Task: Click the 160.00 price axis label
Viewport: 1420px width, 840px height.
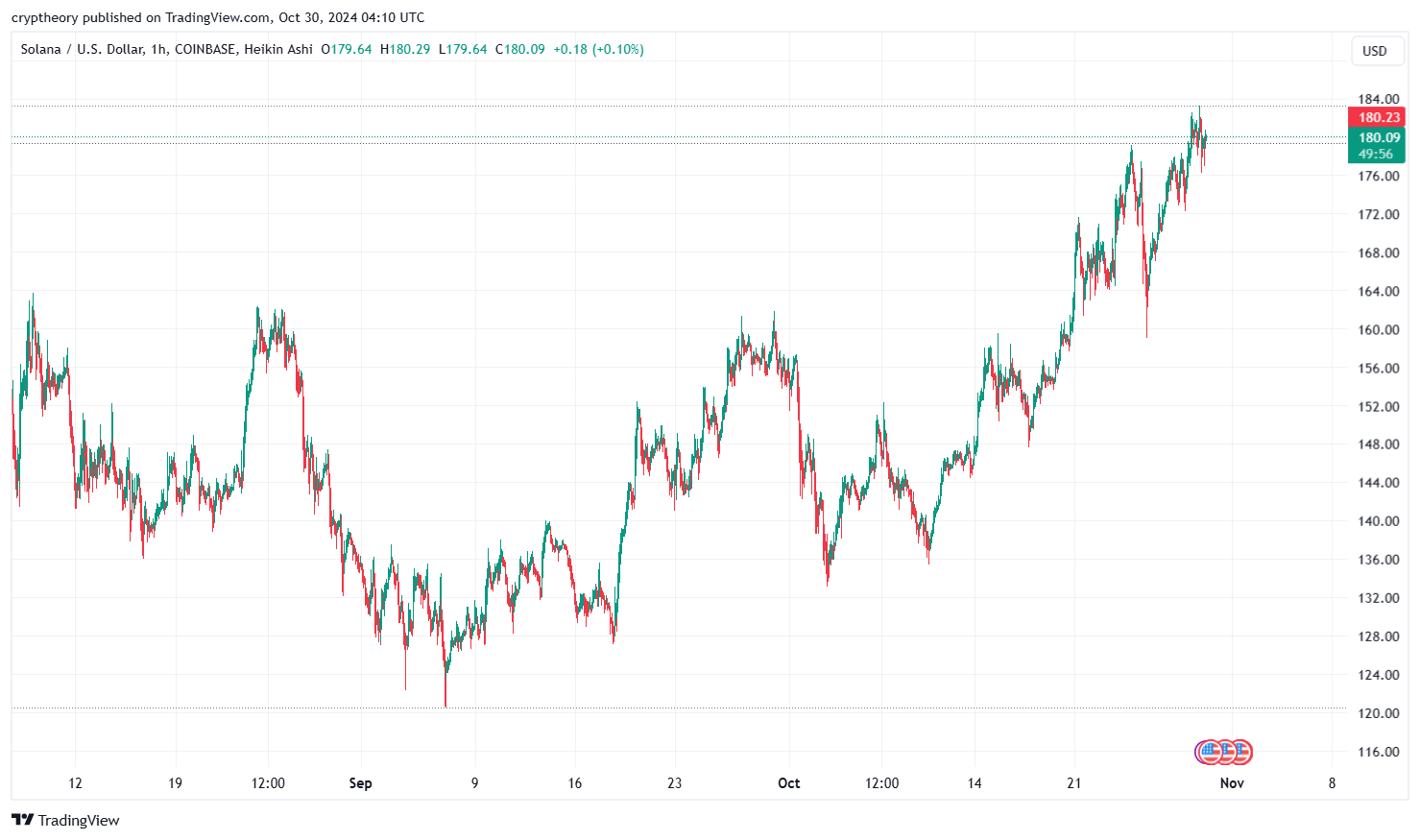Action: tap(1378, 329)
